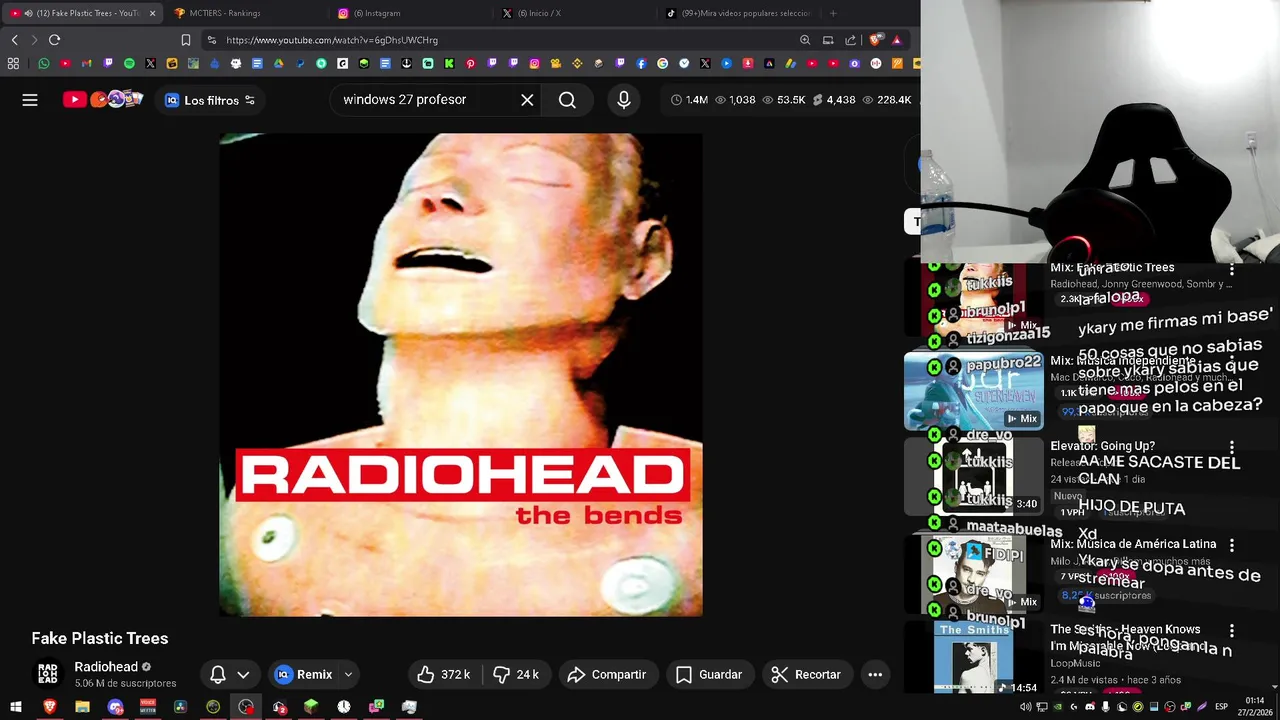
Task: Click the volume speaker icon in system tray
Action: coord(1025,707)
